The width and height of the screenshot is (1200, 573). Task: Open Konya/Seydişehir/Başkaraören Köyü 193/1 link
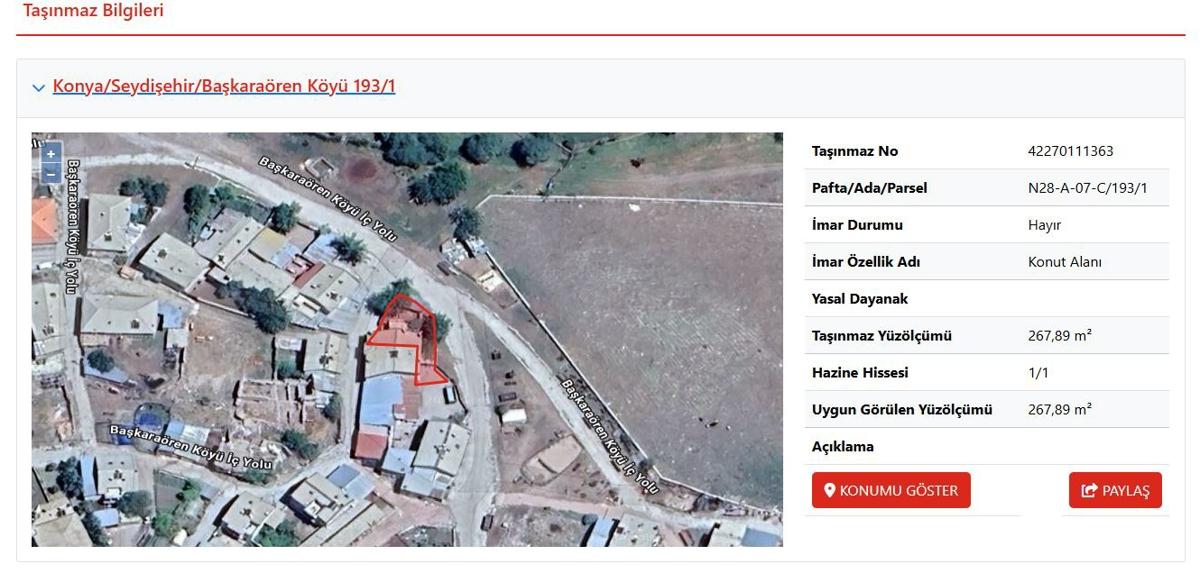224,86
